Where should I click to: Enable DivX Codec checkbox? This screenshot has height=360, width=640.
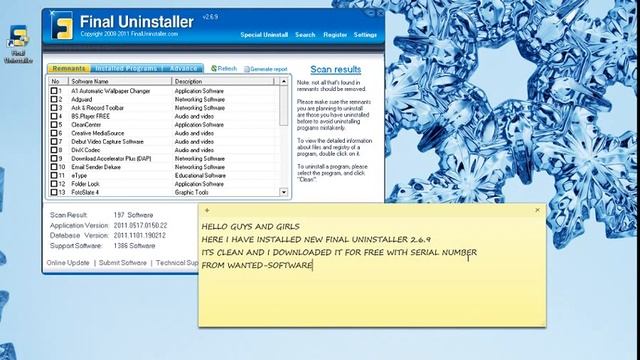click(x=54, y=150)
